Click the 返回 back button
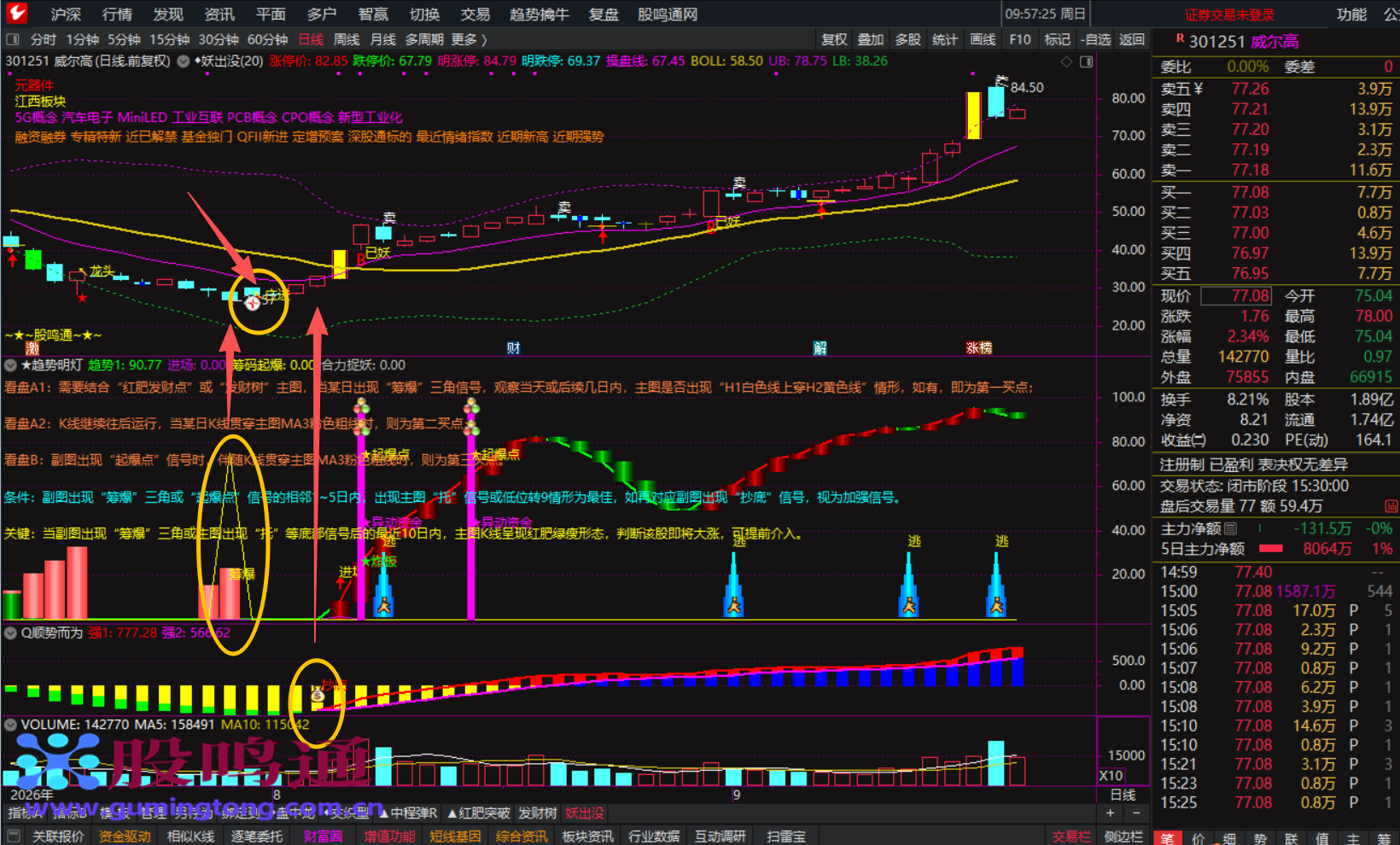Image resolution: width=1400 pixels, height=845 pixels. (1132, 39)
